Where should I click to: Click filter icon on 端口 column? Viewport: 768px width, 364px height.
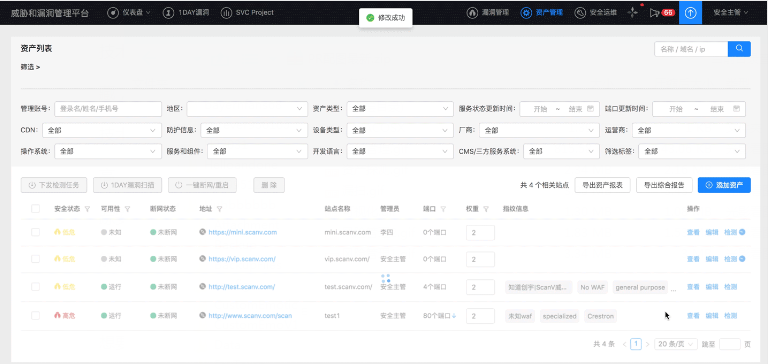click(443, 209)
